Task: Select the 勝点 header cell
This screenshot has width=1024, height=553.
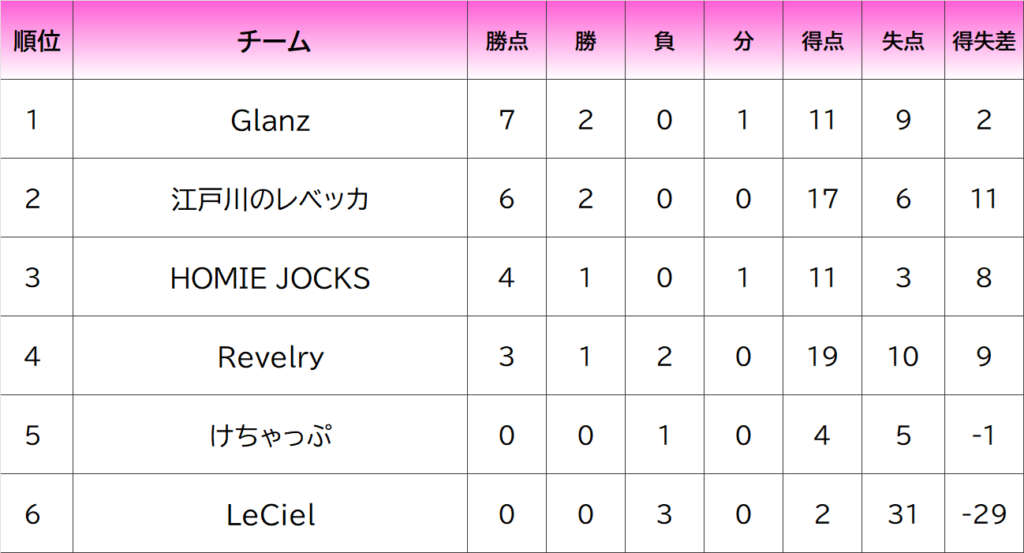Action: tap(507, 40)
